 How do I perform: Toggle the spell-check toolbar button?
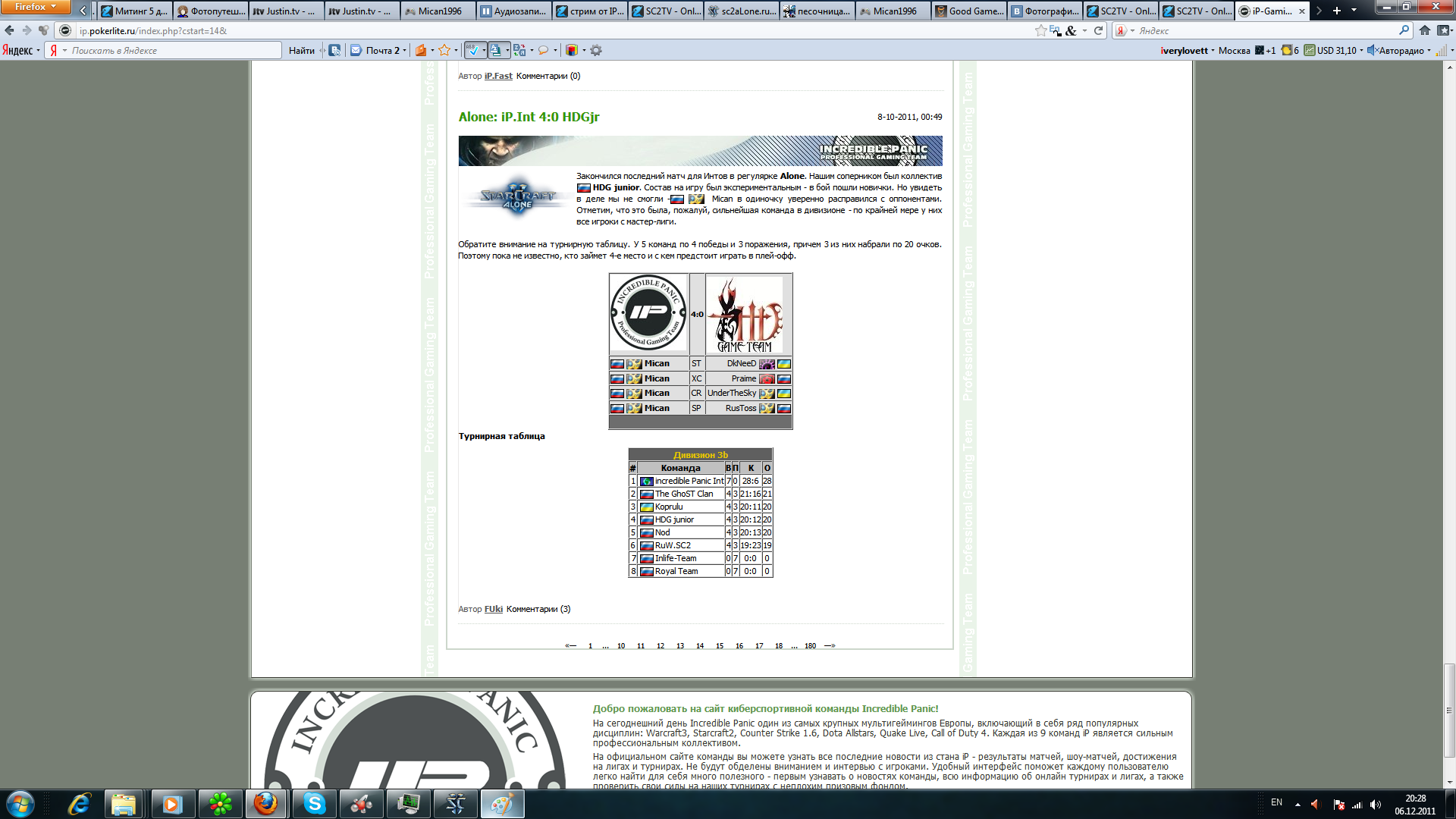(x=472, y=50)
